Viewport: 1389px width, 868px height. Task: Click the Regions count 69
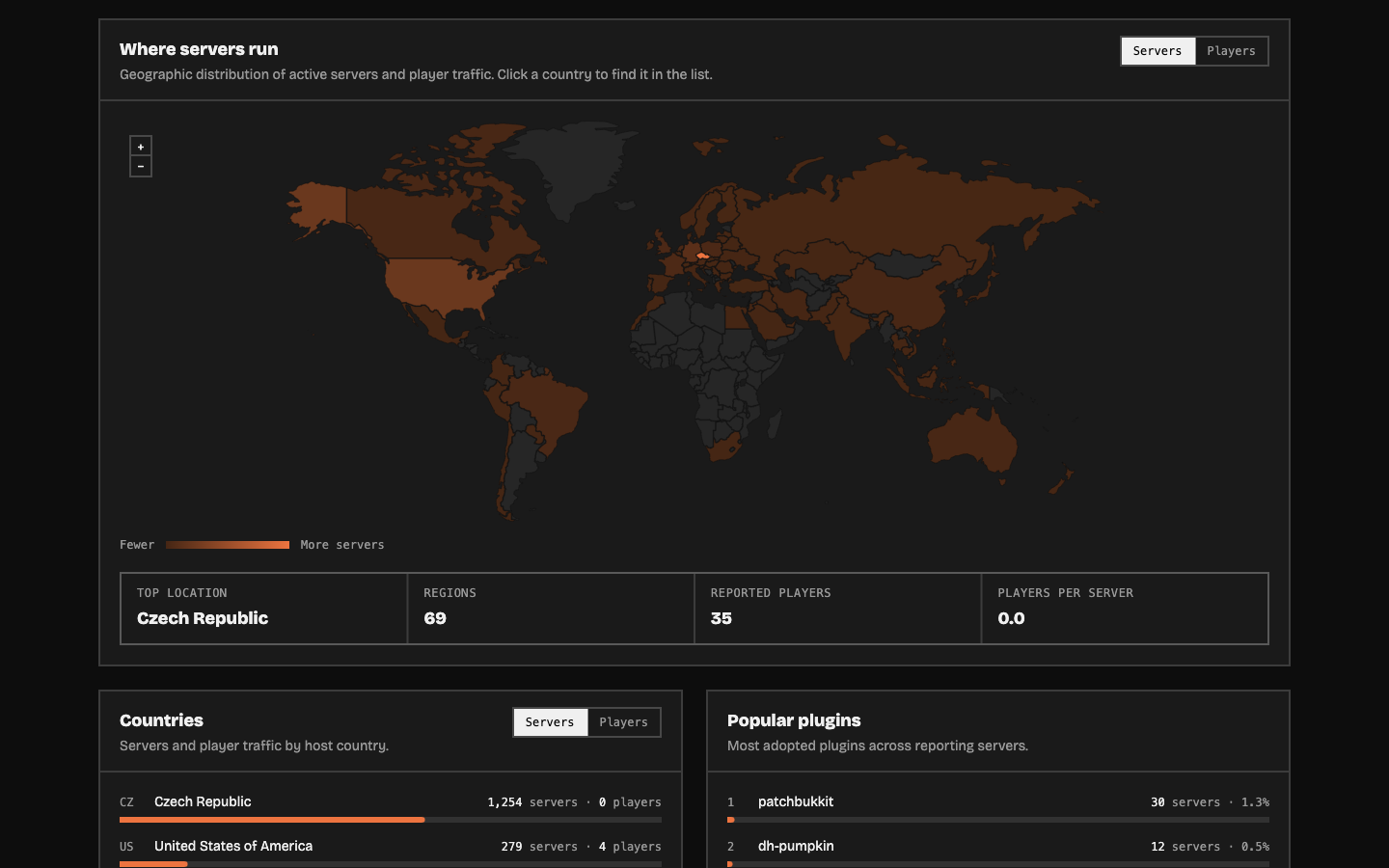(x=435, y=618)
